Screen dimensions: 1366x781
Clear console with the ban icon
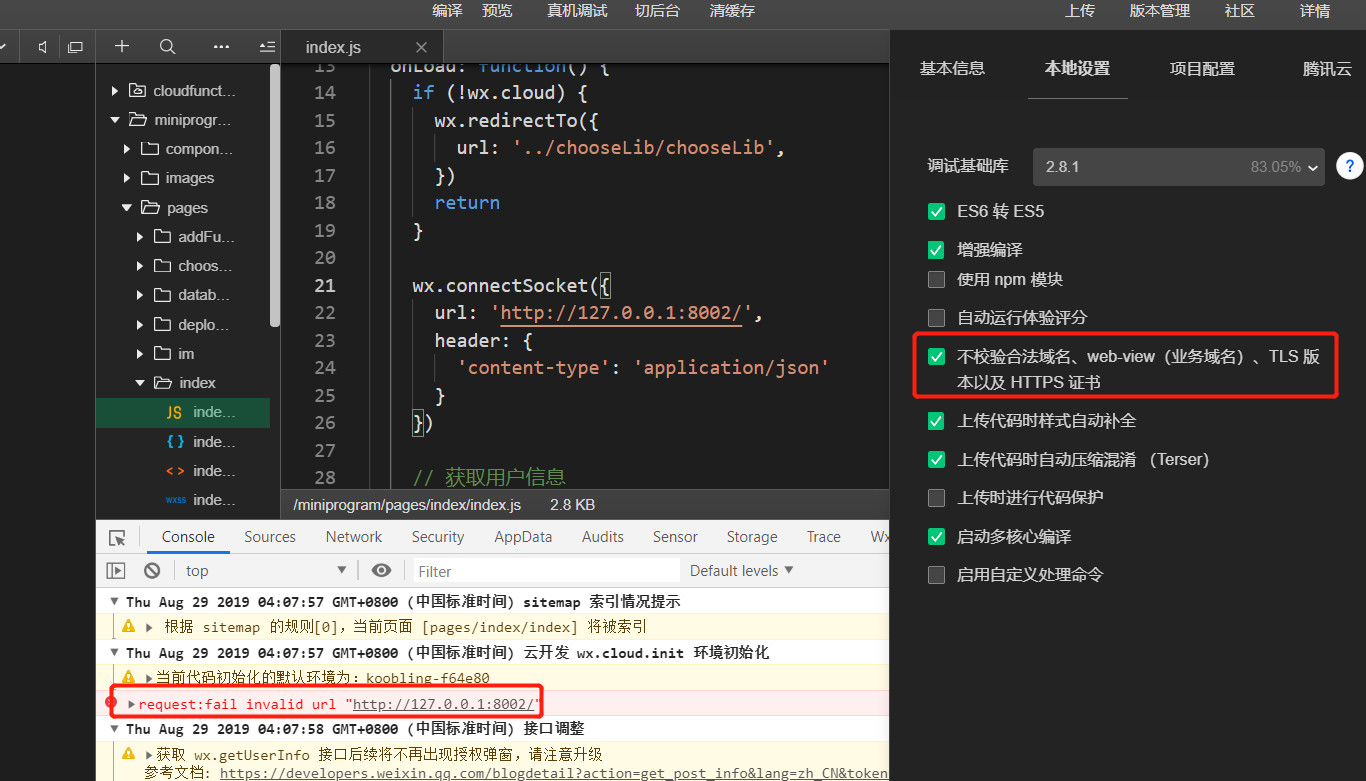coord(152,570)
